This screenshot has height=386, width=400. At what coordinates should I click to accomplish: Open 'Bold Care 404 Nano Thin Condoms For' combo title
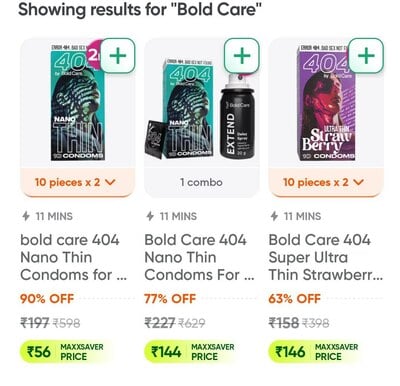pyautogui.click(x=199, y=257)
